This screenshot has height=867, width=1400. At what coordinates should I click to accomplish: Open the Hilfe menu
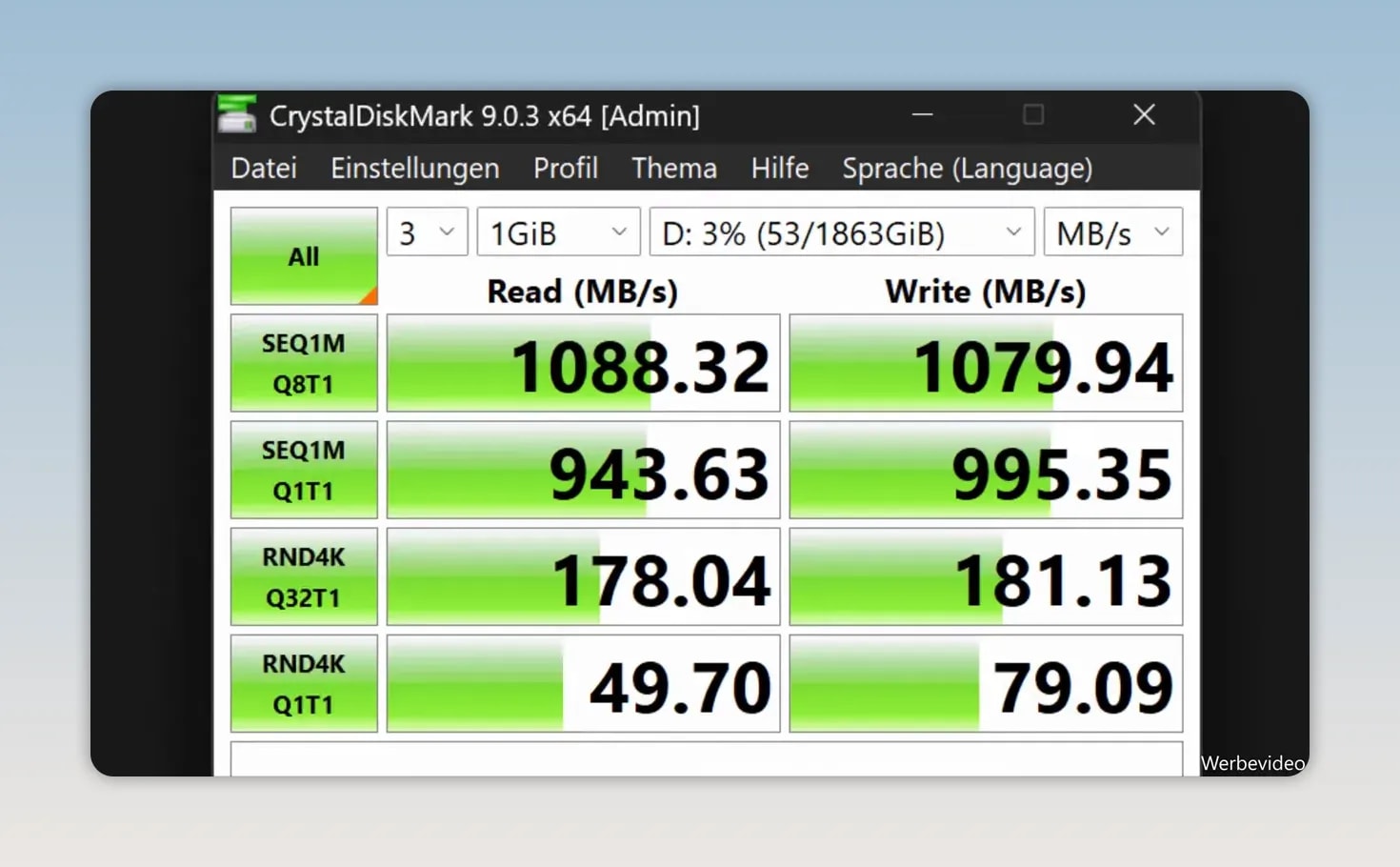pos(779,168)
